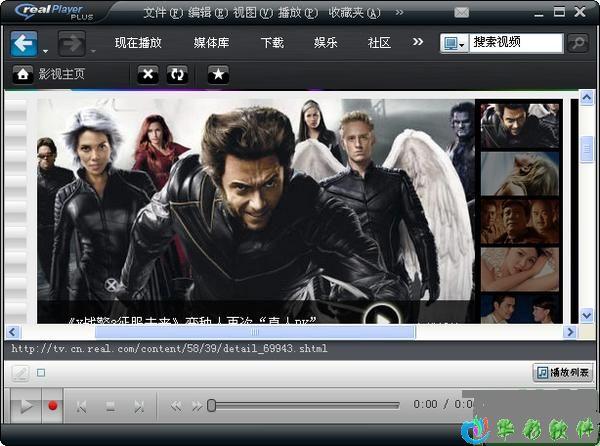Click the 0:00 elapsed time display

coord(425,404)
